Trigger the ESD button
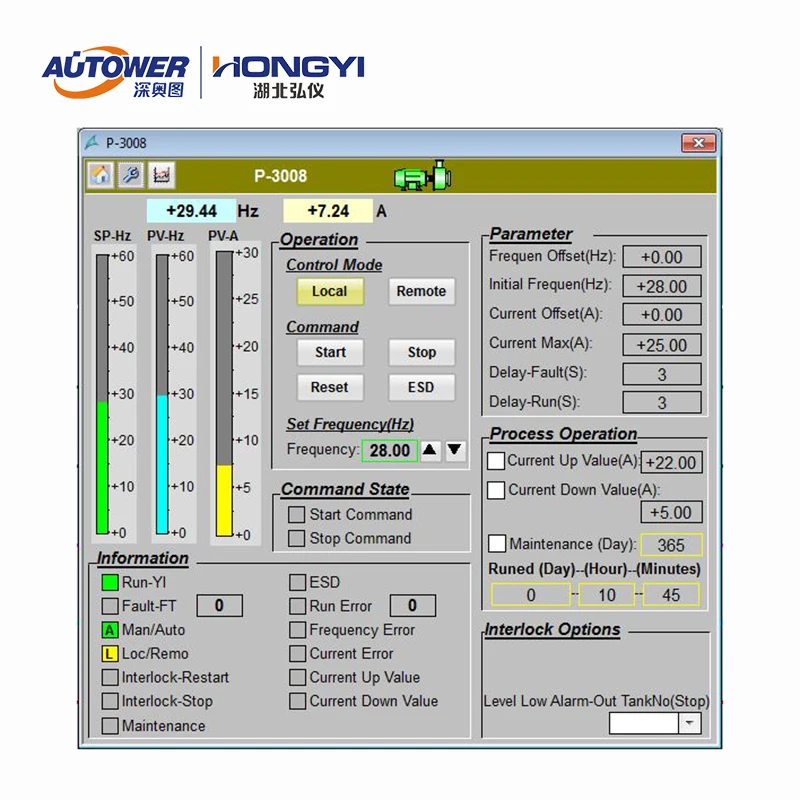 coord(421,387)
